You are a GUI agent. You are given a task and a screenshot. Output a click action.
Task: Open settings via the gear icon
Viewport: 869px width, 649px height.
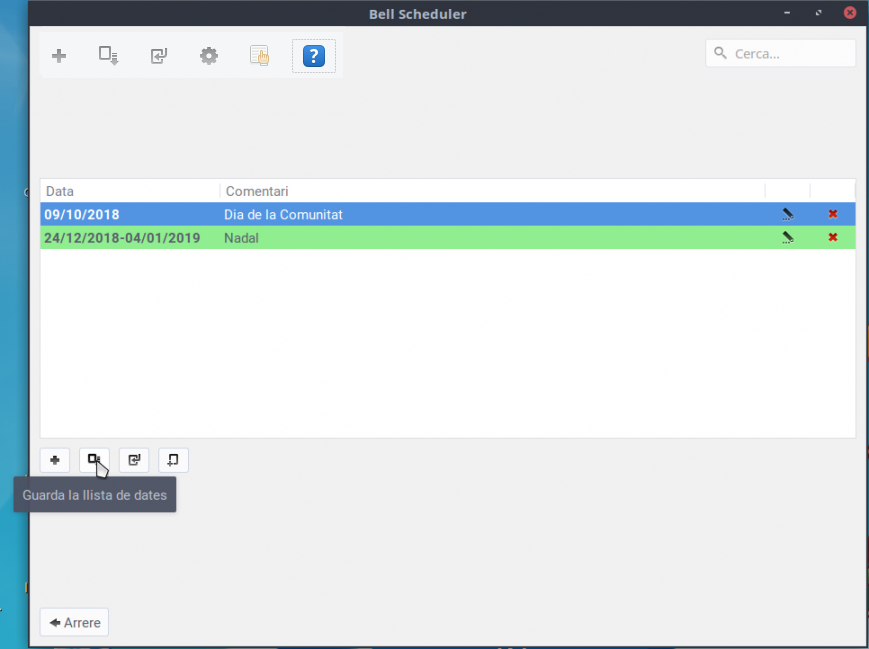[x=209, y=56]
